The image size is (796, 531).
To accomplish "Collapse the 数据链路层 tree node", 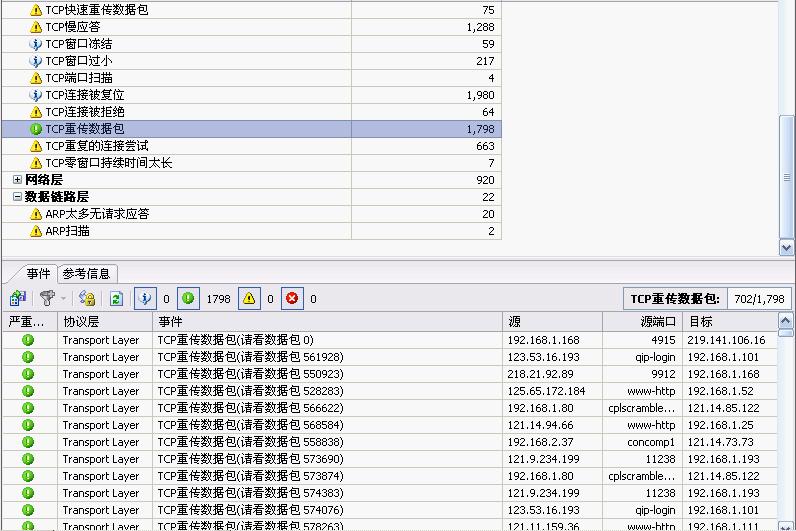I will (17, 196).
